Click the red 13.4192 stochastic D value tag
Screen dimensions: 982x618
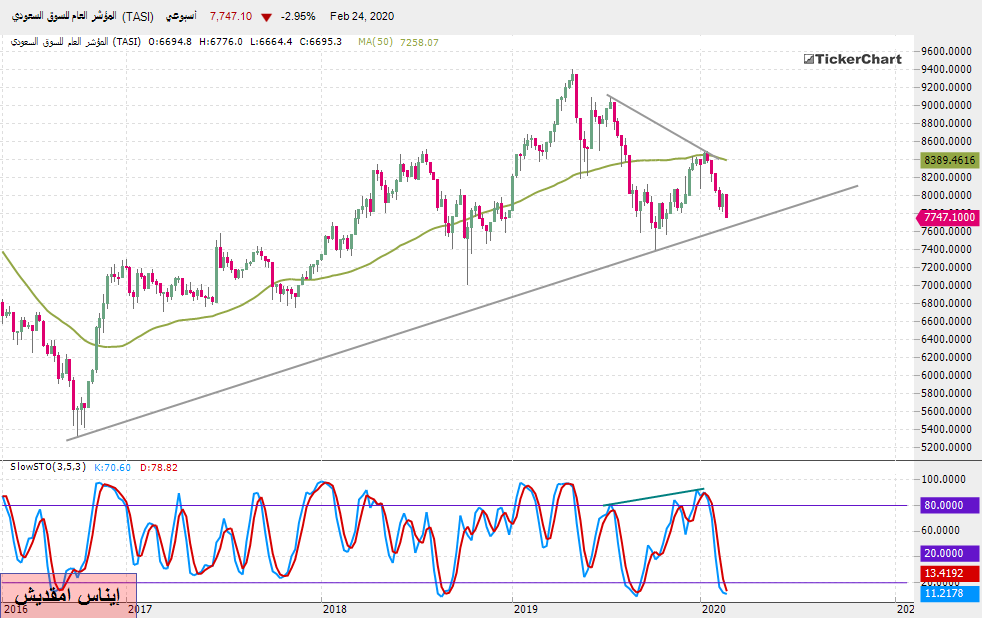point(949,574)
